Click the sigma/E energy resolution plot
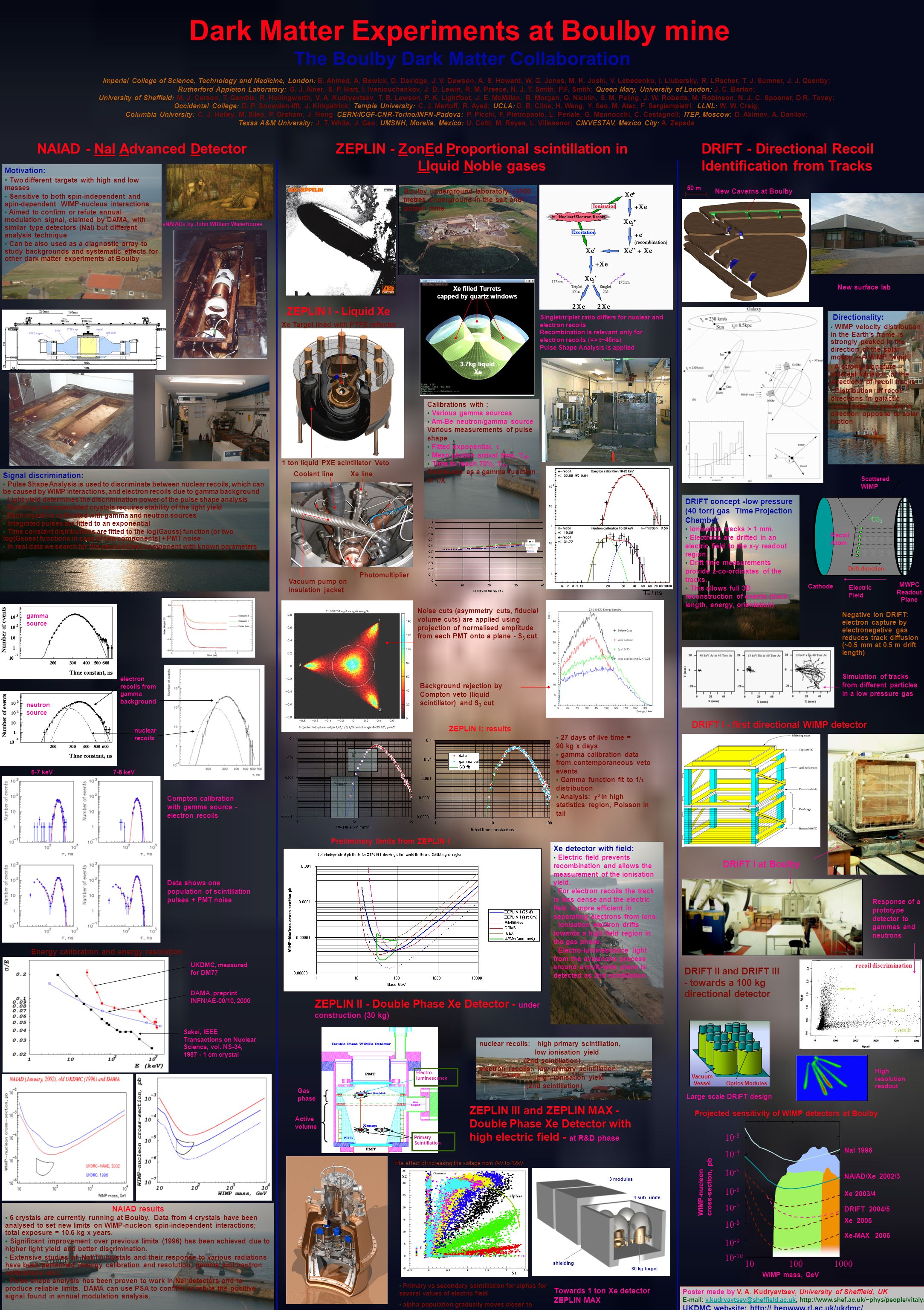This screenshot has width=924, height=1310. 86,1014
